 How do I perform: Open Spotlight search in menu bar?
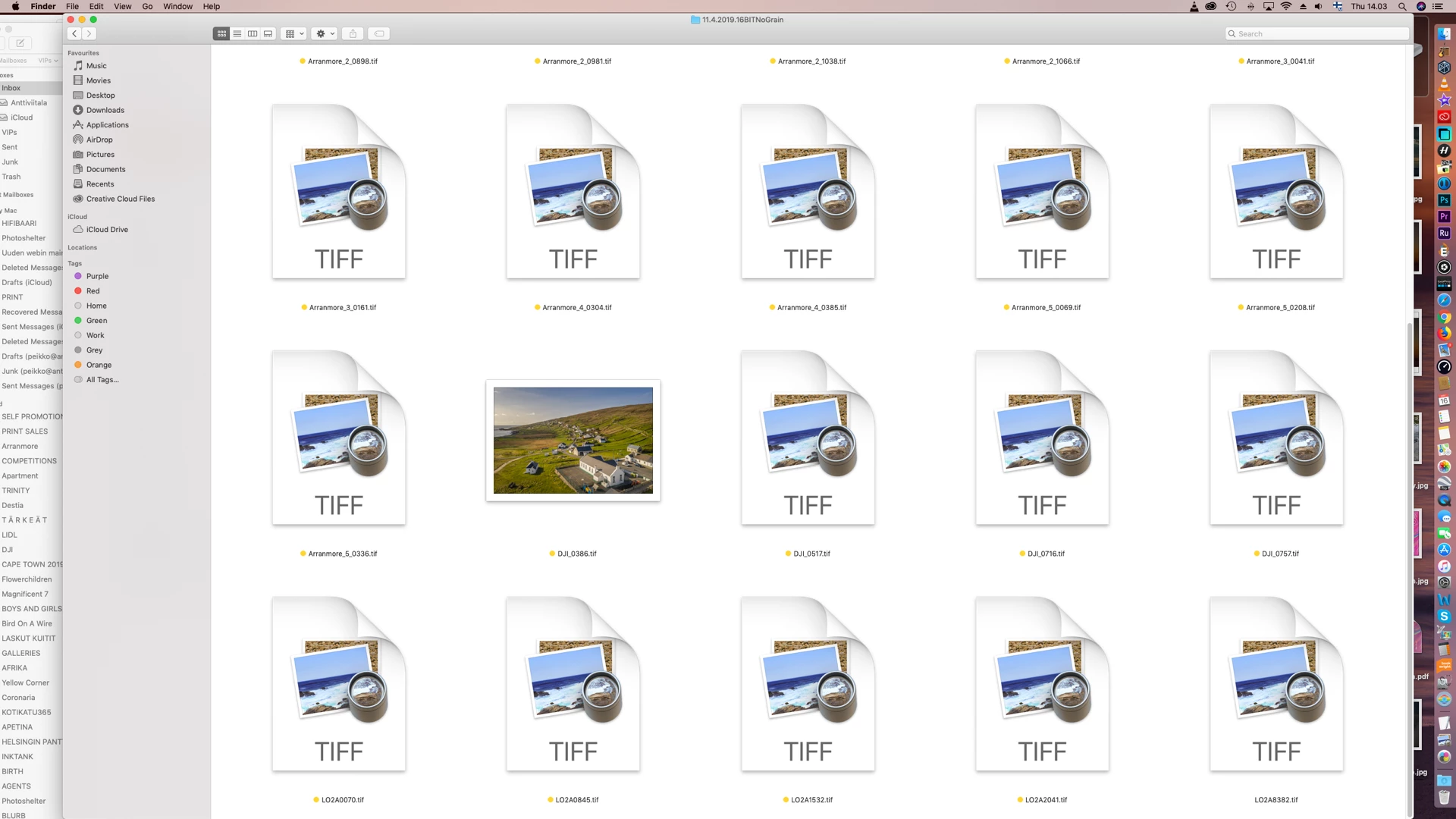coord(1402,6)
